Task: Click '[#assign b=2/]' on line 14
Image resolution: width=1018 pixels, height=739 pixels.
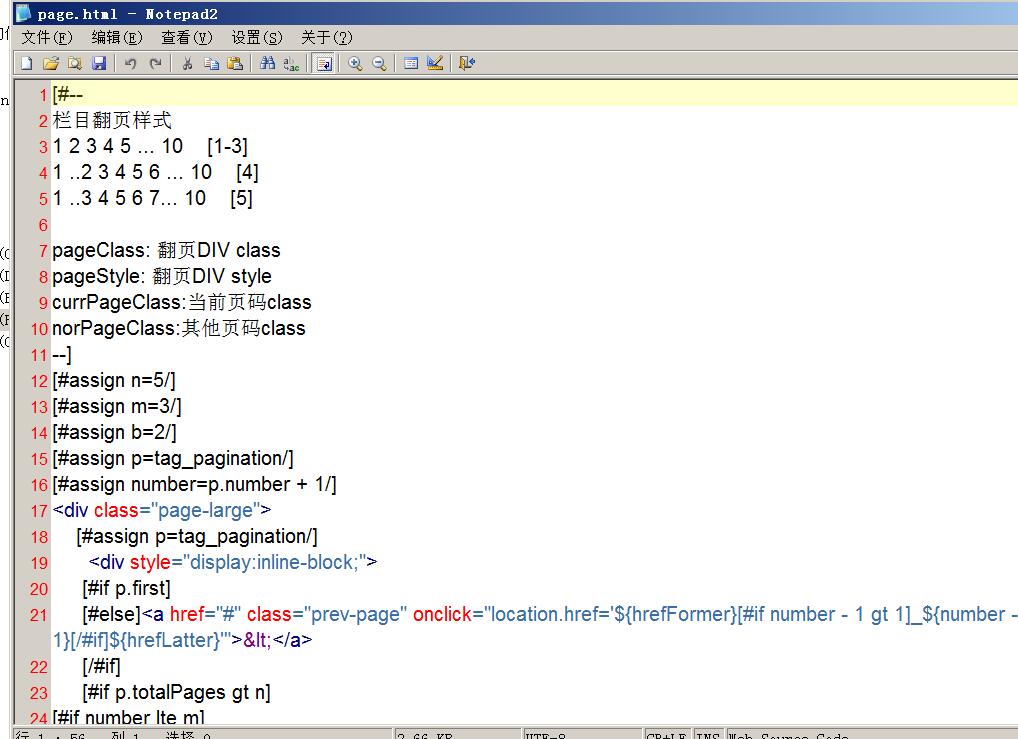Action: click(114, 432)
